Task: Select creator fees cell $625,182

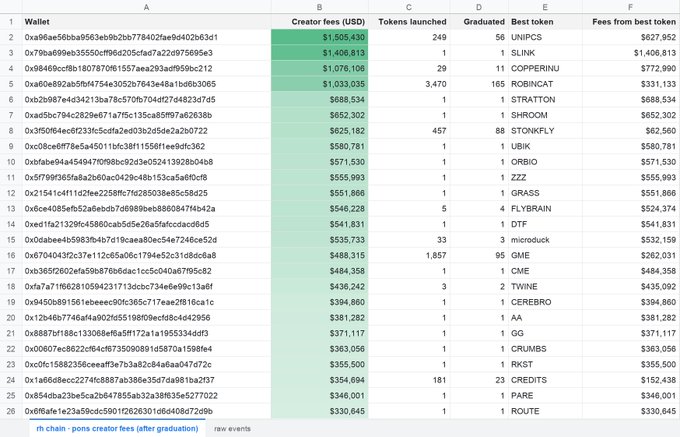Action: (320, 131)
